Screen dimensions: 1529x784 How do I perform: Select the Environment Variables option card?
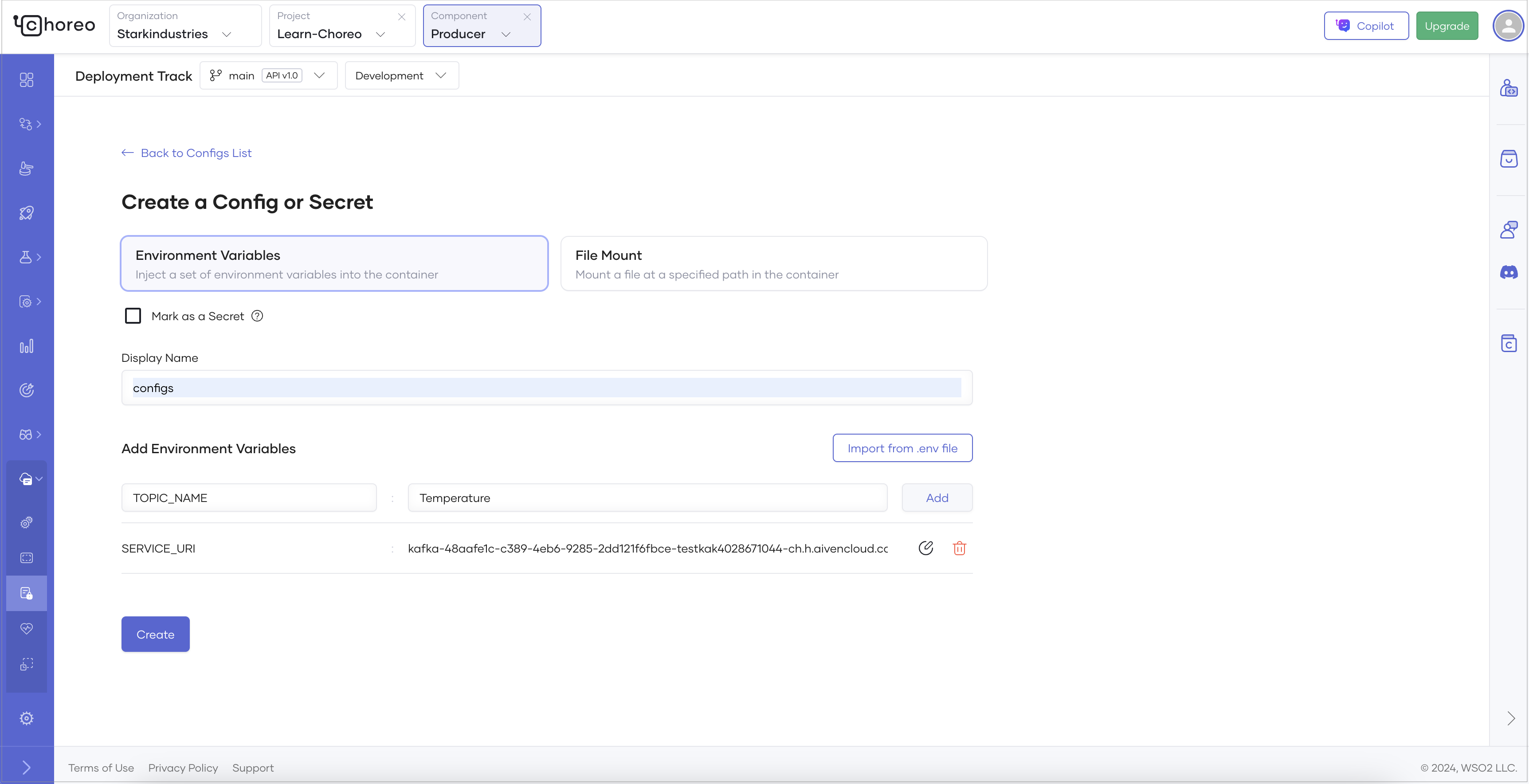tap(334, 263)
